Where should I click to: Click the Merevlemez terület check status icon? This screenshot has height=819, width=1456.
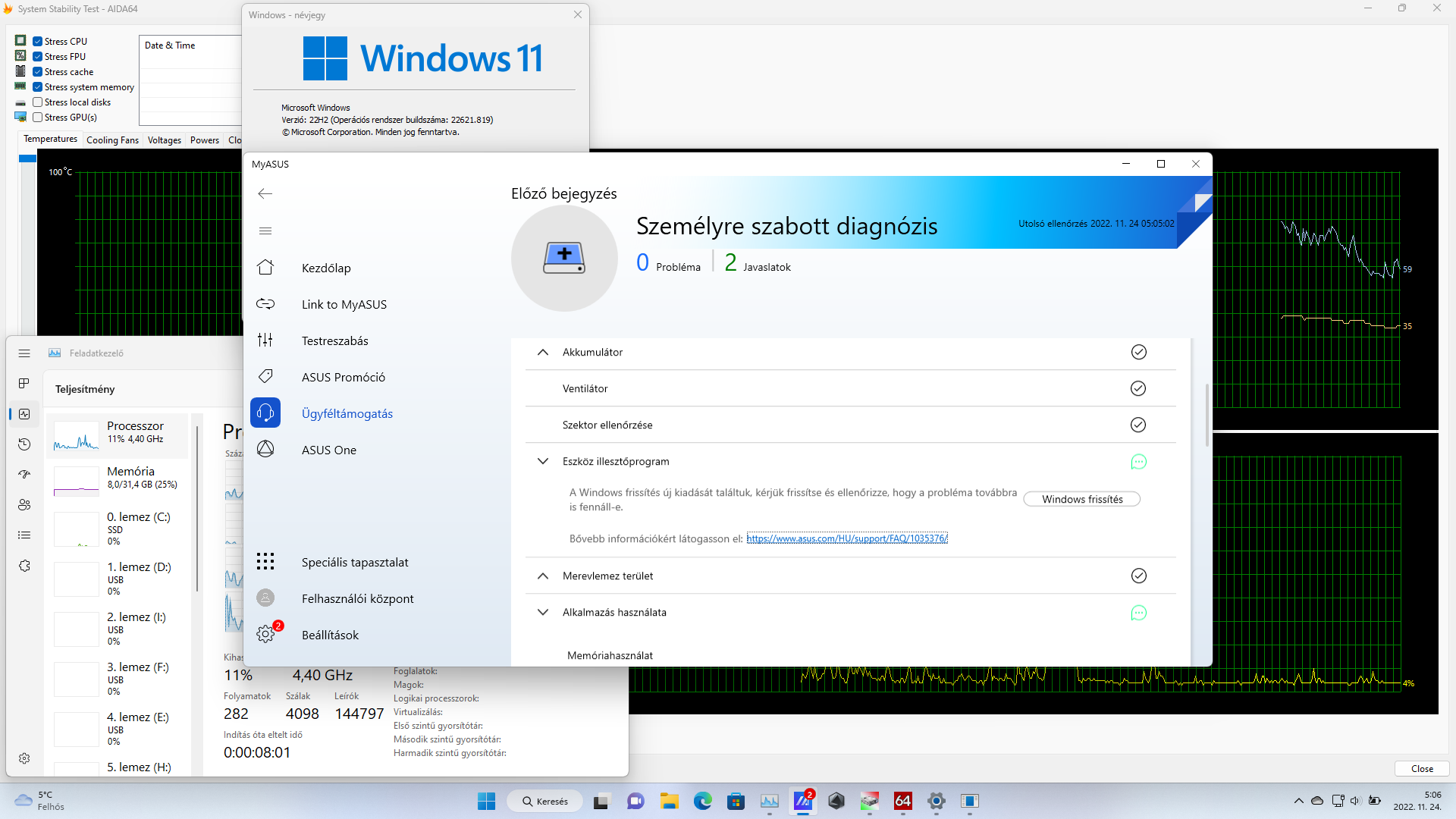pos(1138,576)
